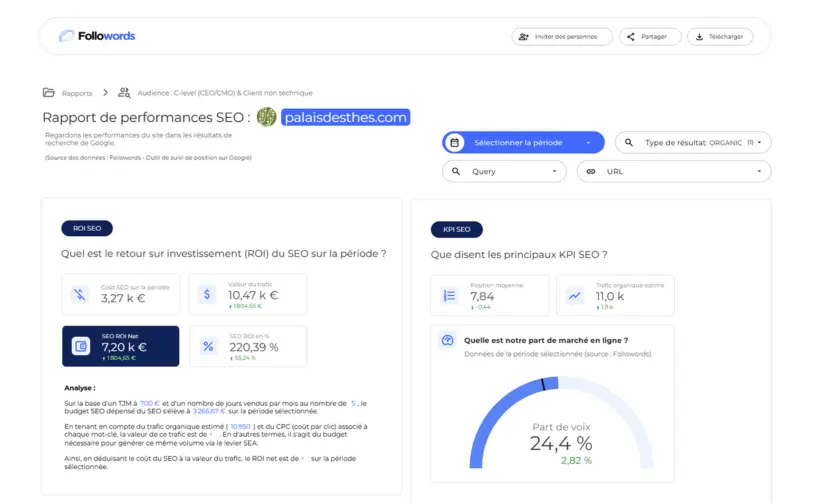Click SEO ROI value 220,39 %
Screen dimensions: 818x503
coord(254,348)
